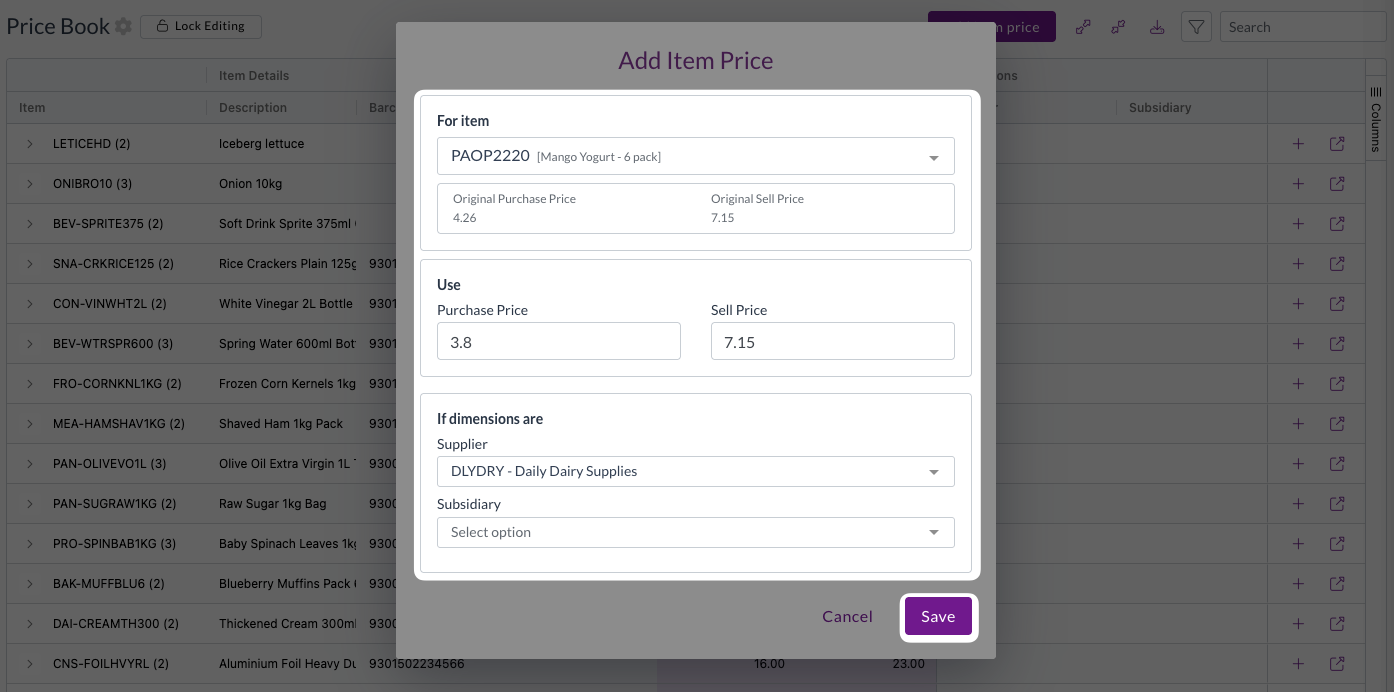
Task: Click Cancel in the dialog
Action: 847,617
